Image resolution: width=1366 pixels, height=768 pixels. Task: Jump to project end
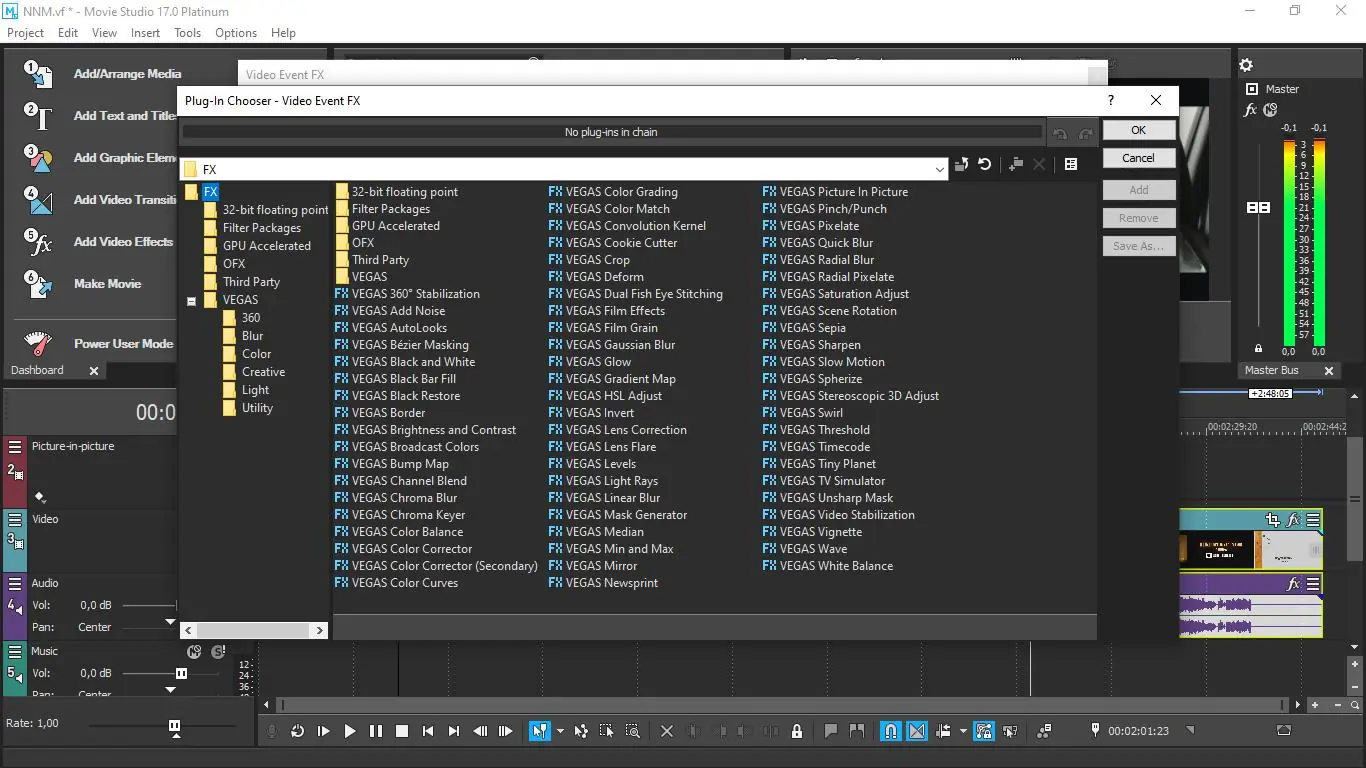pos(453,731)
